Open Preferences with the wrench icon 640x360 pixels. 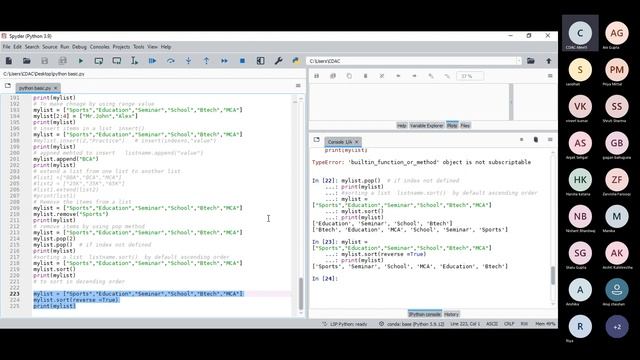point(278,61)
